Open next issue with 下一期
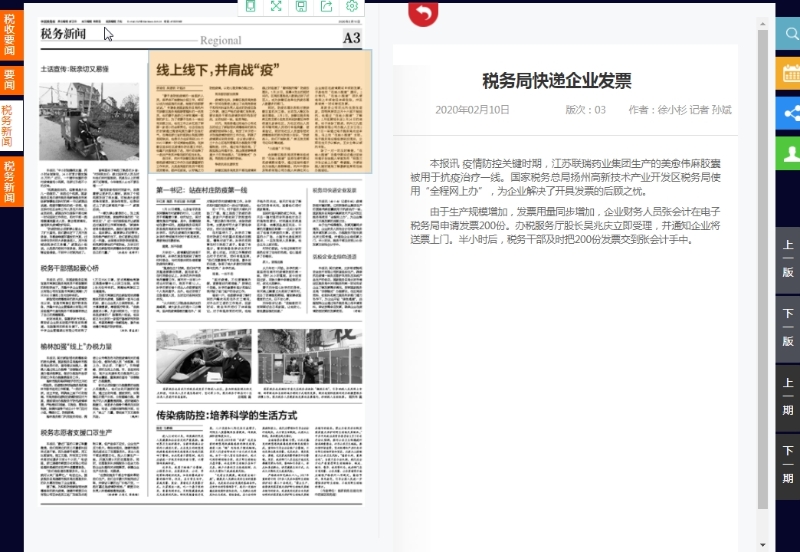800x552 pixels. (788, 465)
